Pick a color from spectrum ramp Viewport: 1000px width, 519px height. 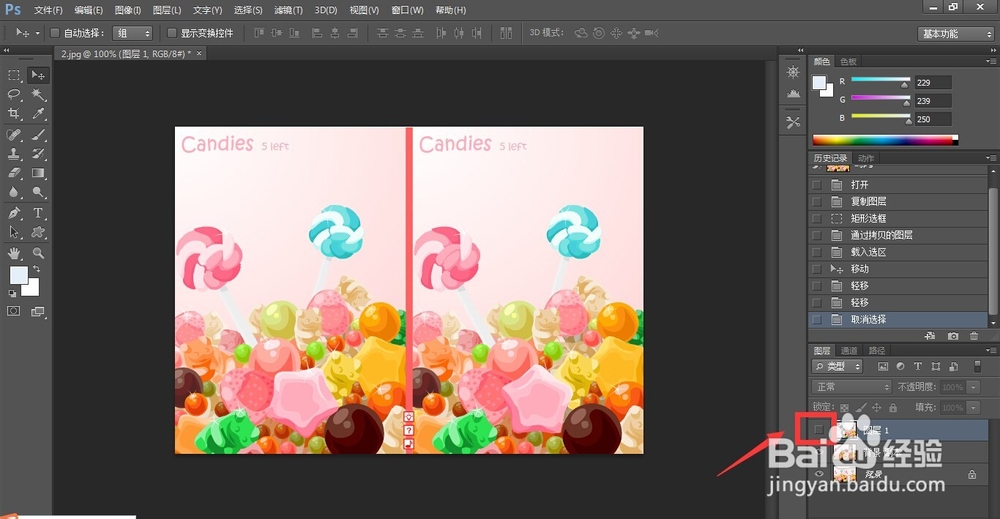885,140
